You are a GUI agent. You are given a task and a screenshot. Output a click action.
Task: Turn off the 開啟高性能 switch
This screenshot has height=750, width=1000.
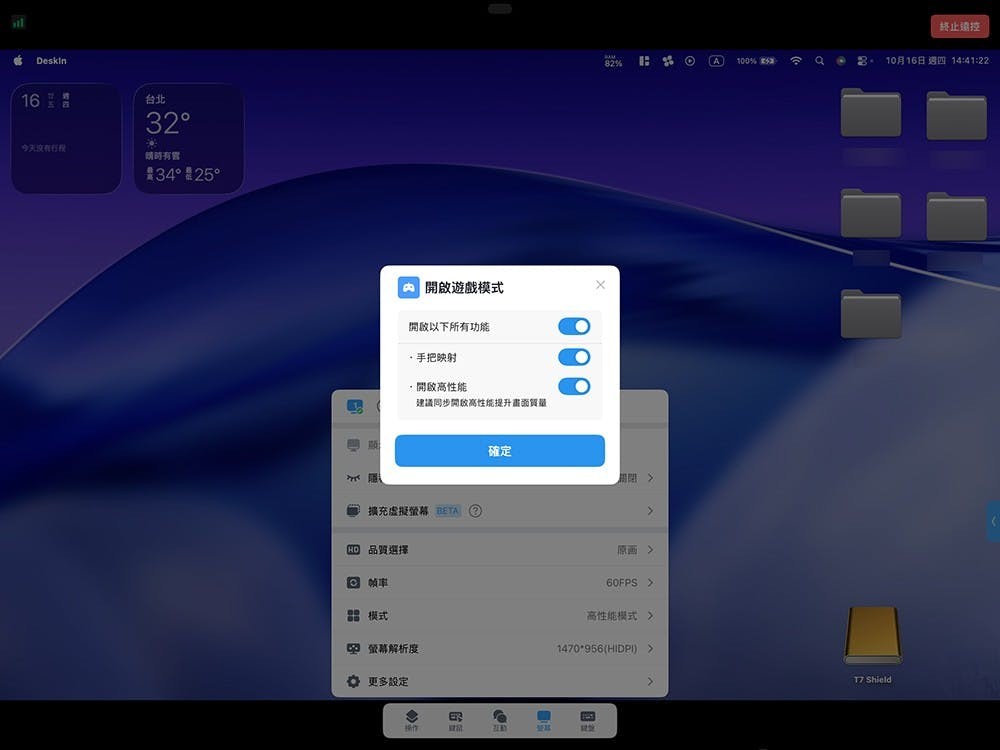coord(574,387)
